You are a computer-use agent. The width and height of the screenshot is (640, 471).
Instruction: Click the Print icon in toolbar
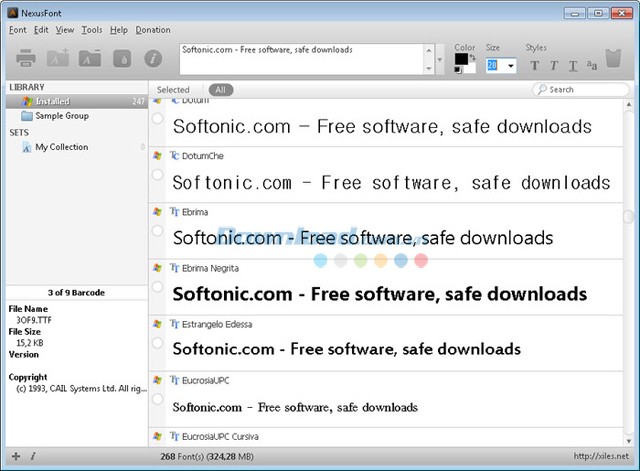26,61
